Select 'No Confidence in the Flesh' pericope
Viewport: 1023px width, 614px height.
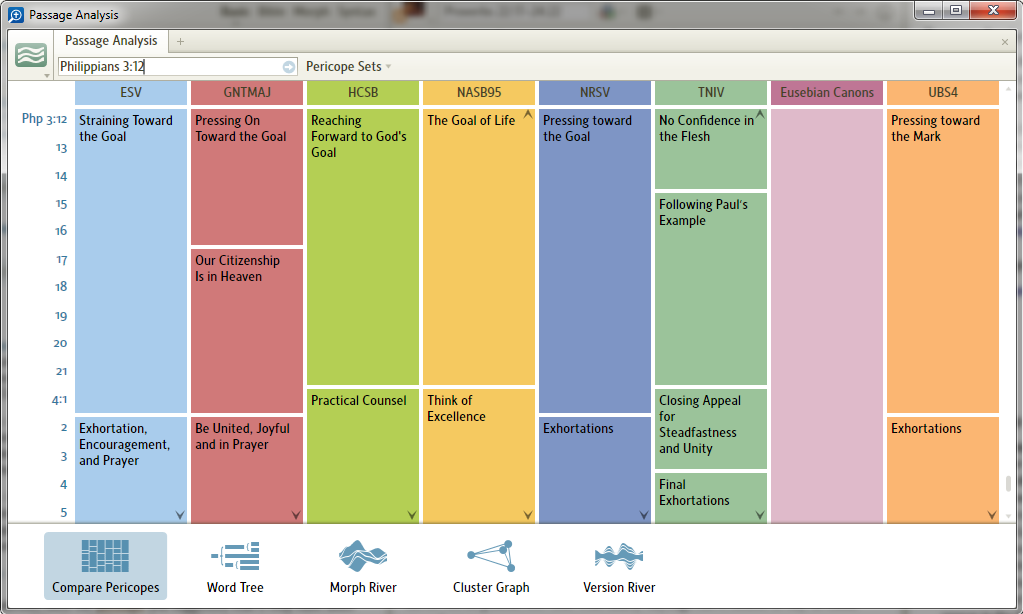click(711, 149)
